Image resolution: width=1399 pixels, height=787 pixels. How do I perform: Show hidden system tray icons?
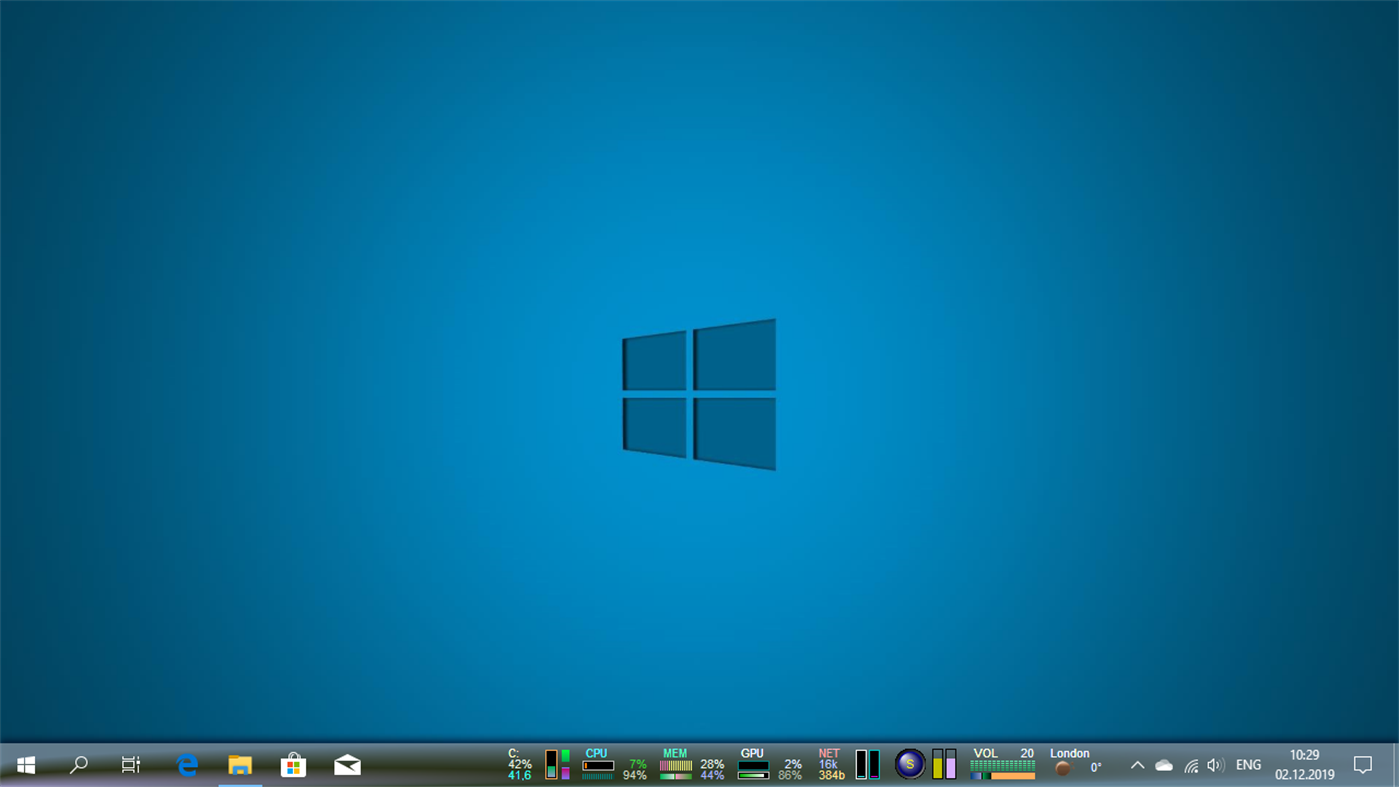pyautogui.click(x=1137, y=765)
